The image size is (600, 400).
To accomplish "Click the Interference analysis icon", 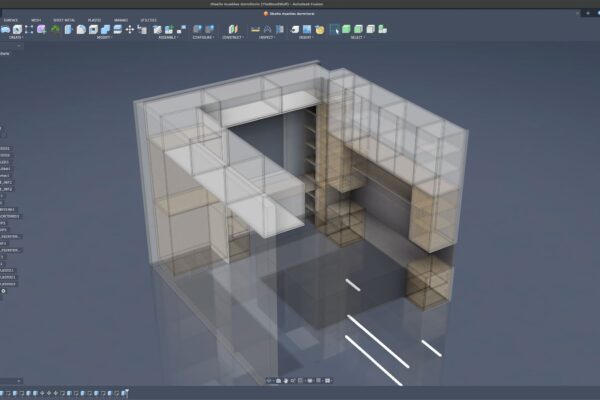I will (x=267, y=29).
